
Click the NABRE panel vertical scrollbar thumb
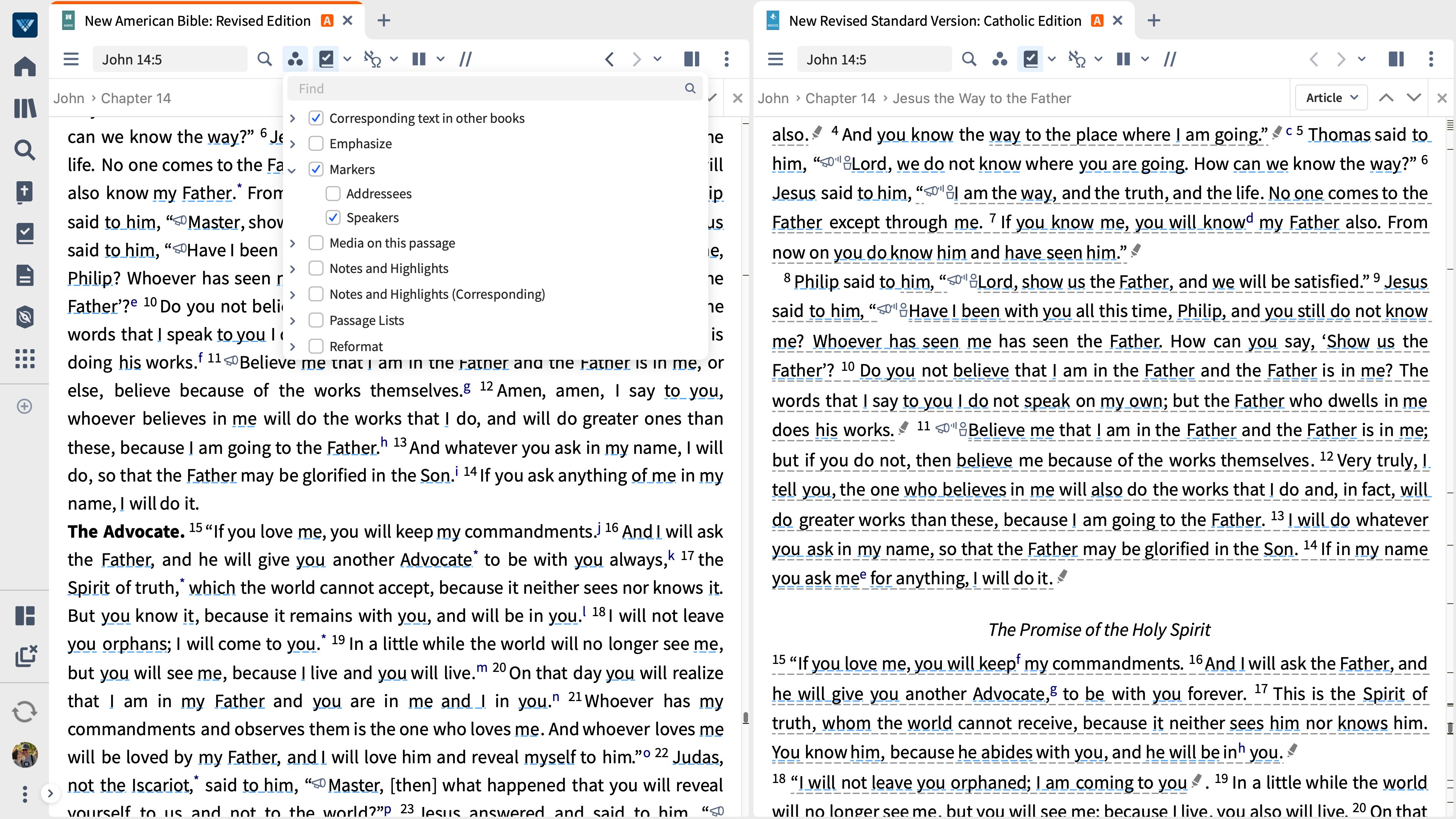tap(746, 718)
